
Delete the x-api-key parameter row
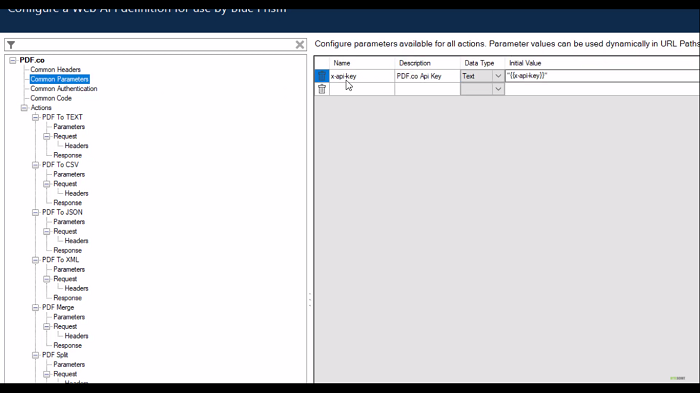coord(321,76)
